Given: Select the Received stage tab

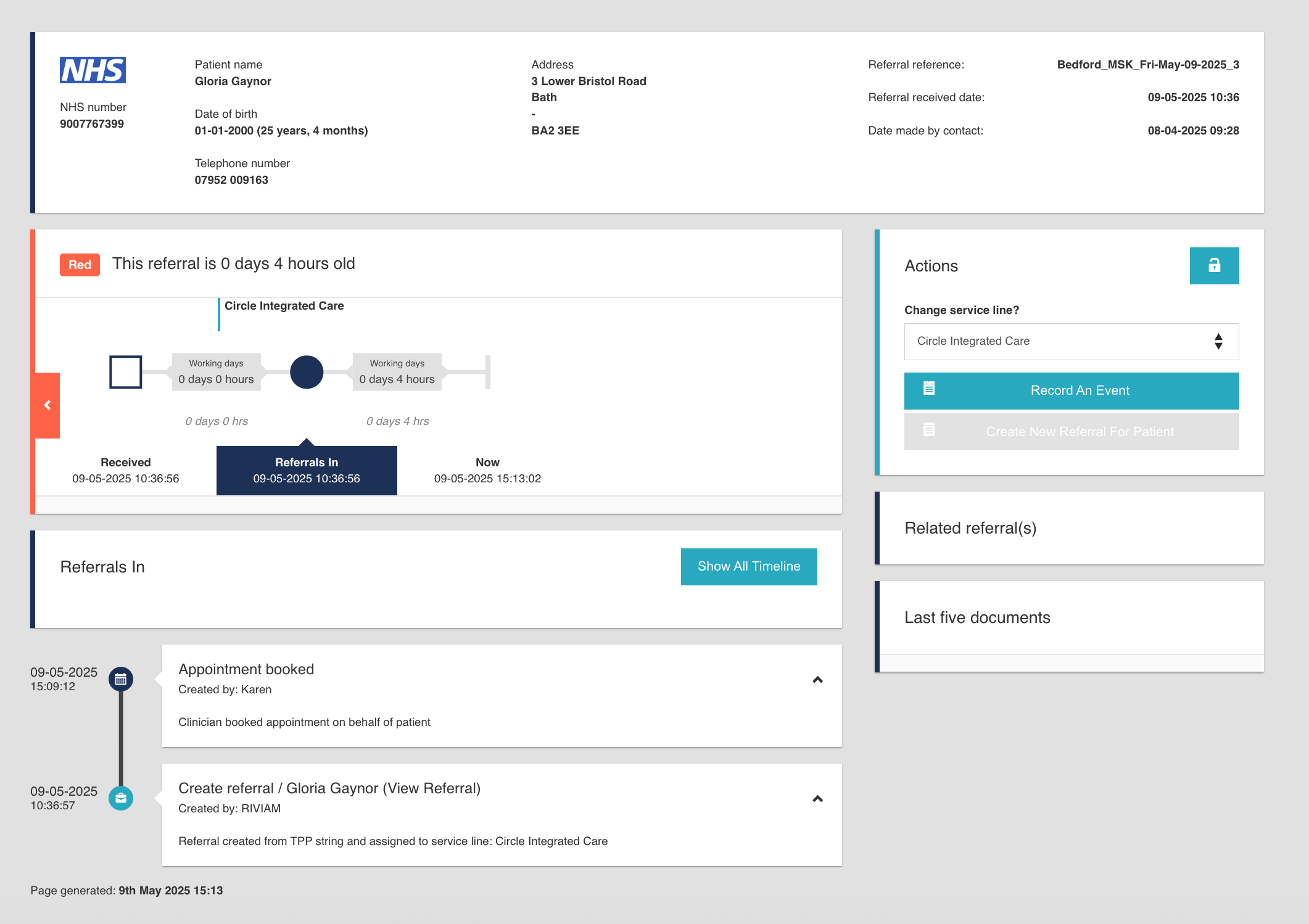Looking at the screenshot, I should tap(126, 471).
